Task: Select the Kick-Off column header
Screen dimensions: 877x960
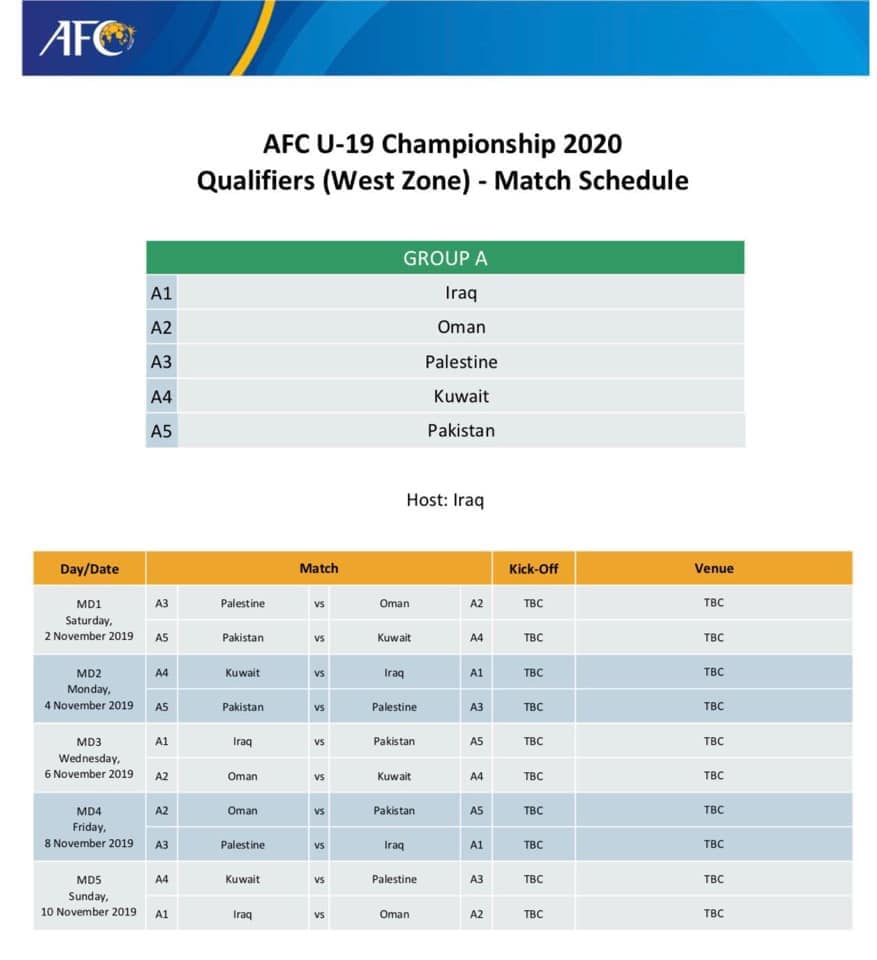Action: click(x=533, y=568)
